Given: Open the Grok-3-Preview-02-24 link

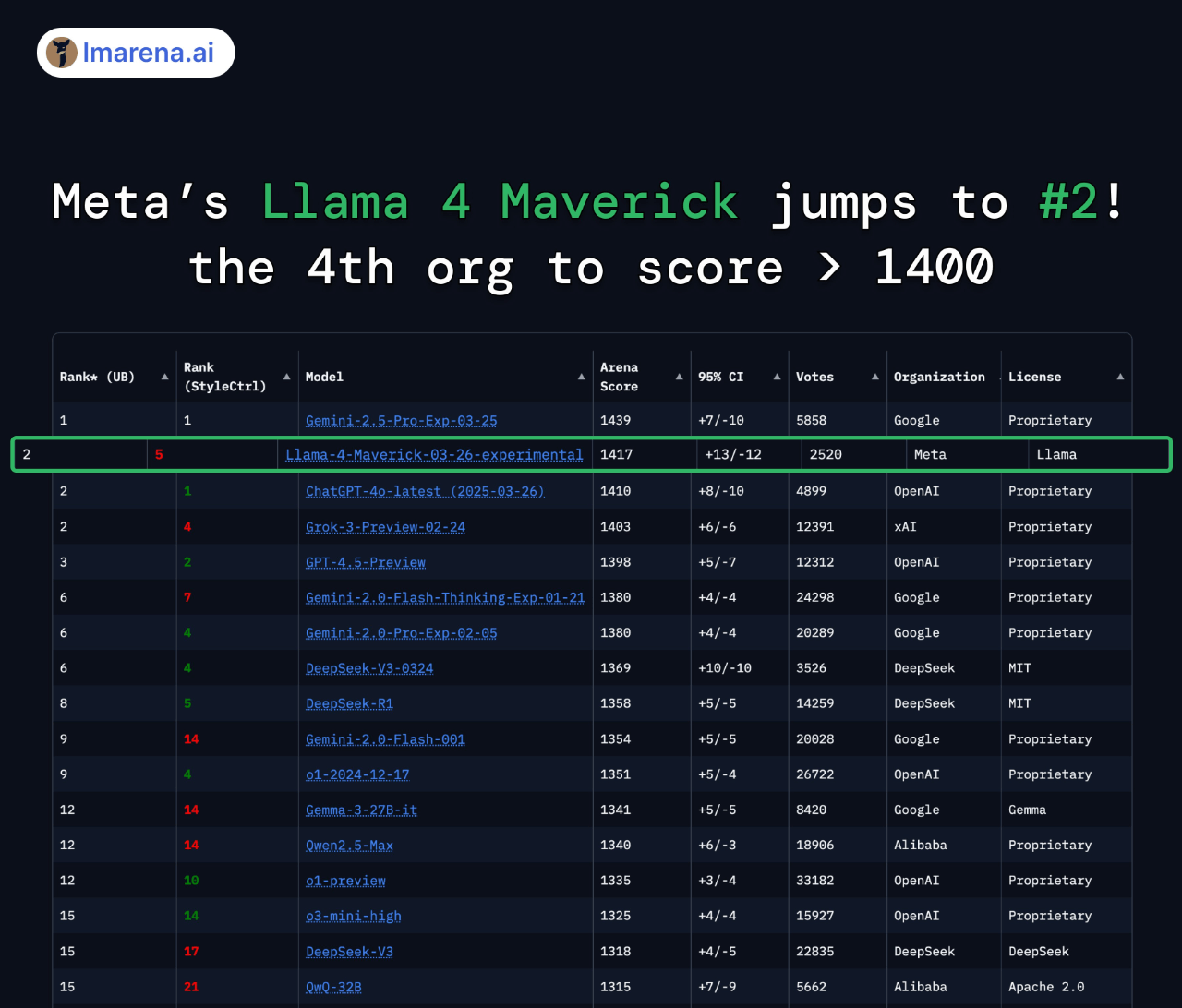Looking at the screenshot, I should click(x=385, y=526).
